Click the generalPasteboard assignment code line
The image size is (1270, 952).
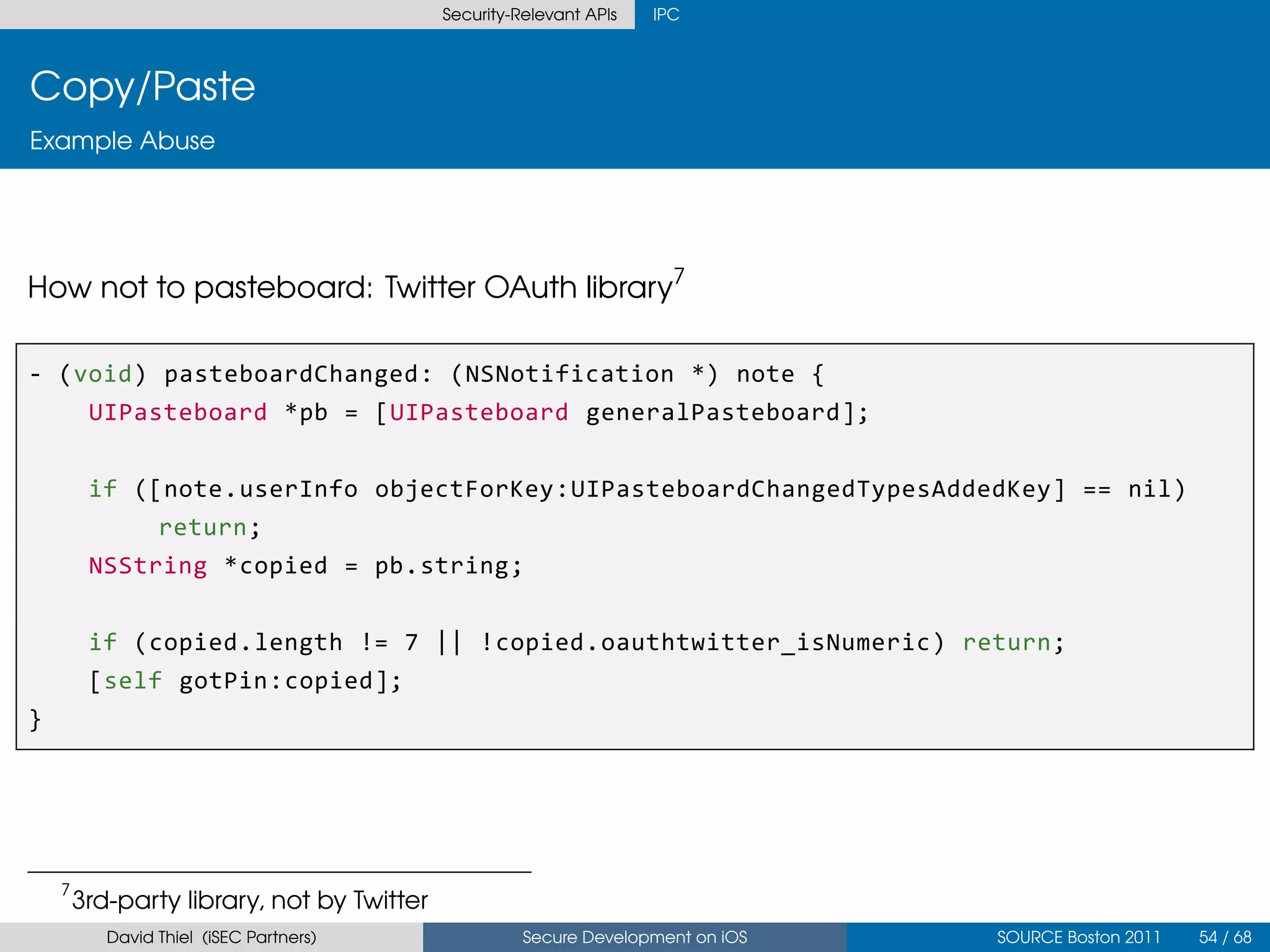click(x=479, y=413)
